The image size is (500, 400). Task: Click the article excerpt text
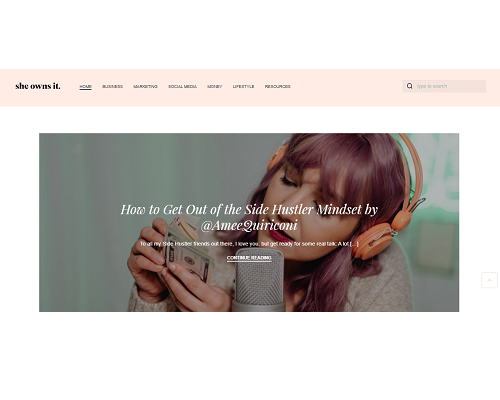pos(249,244)
